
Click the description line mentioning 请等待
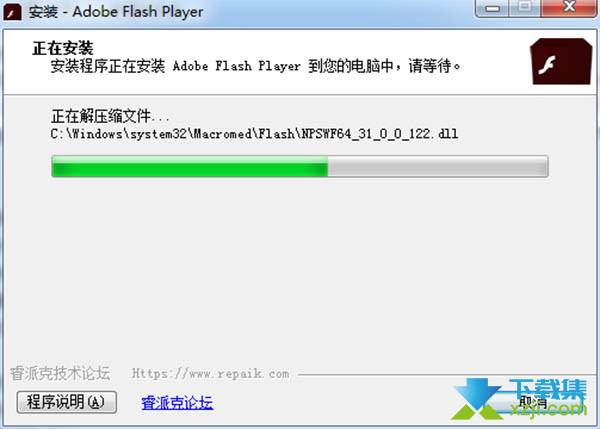255,66
